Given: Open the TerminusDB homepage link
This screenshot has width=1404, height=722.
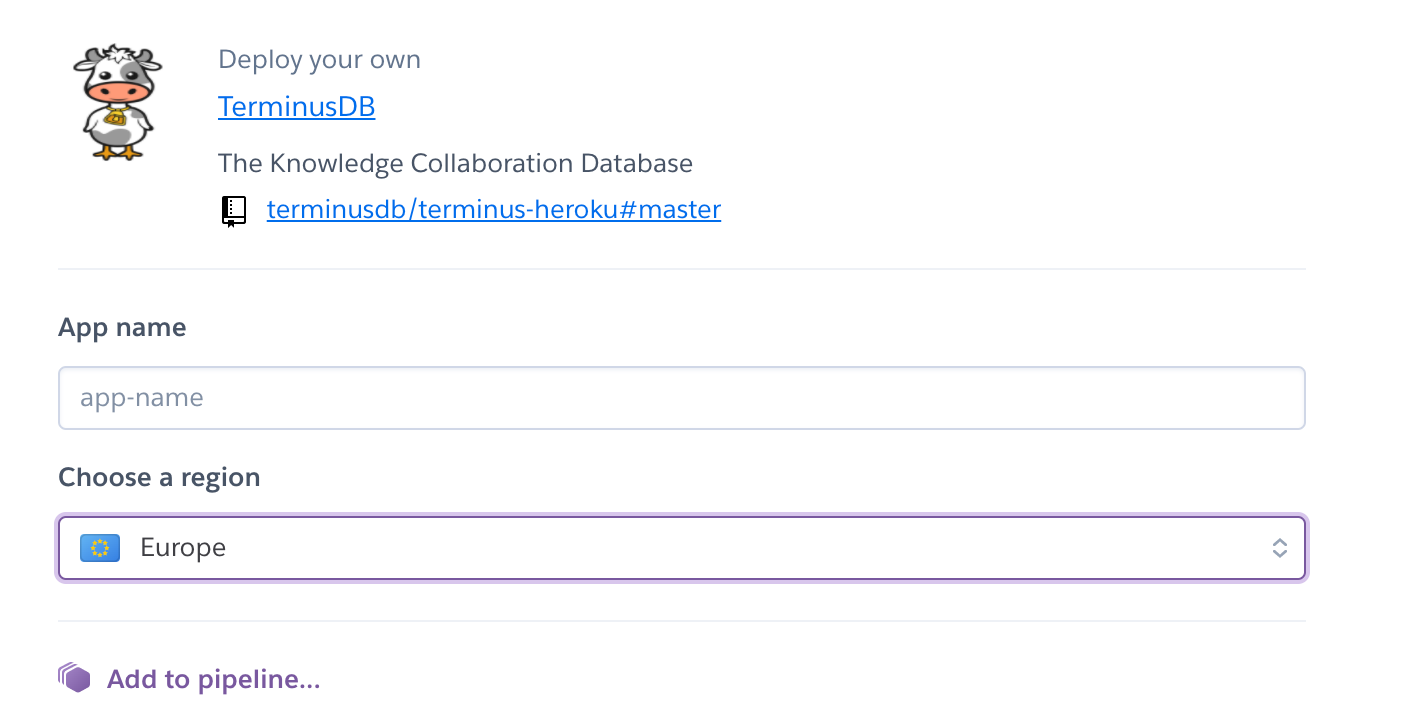Looking at the screenshot, I should point(296,106).
